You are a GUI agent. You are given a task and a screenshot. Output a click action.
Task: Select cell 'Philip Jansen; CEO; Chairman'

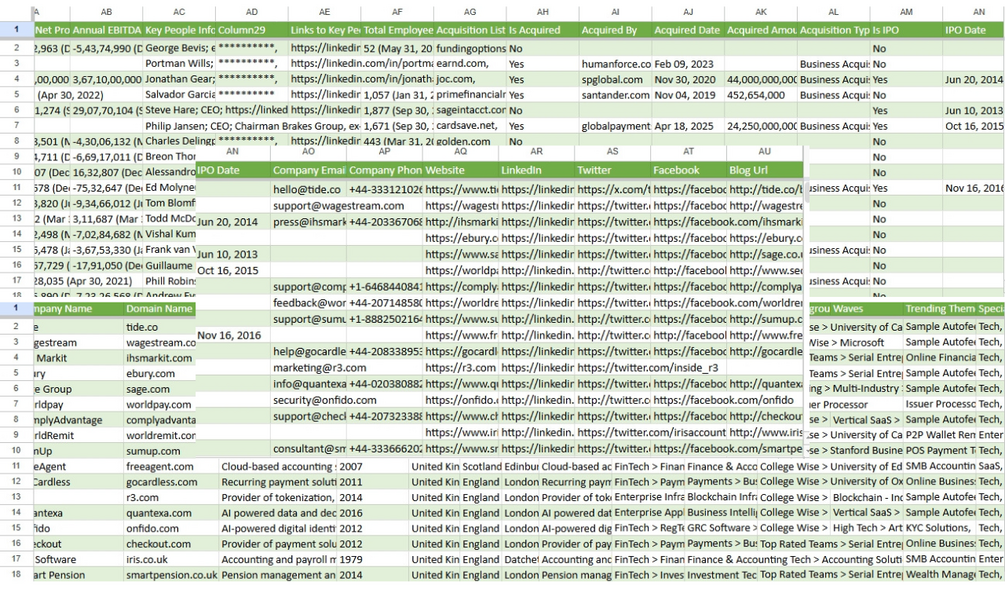252,126
